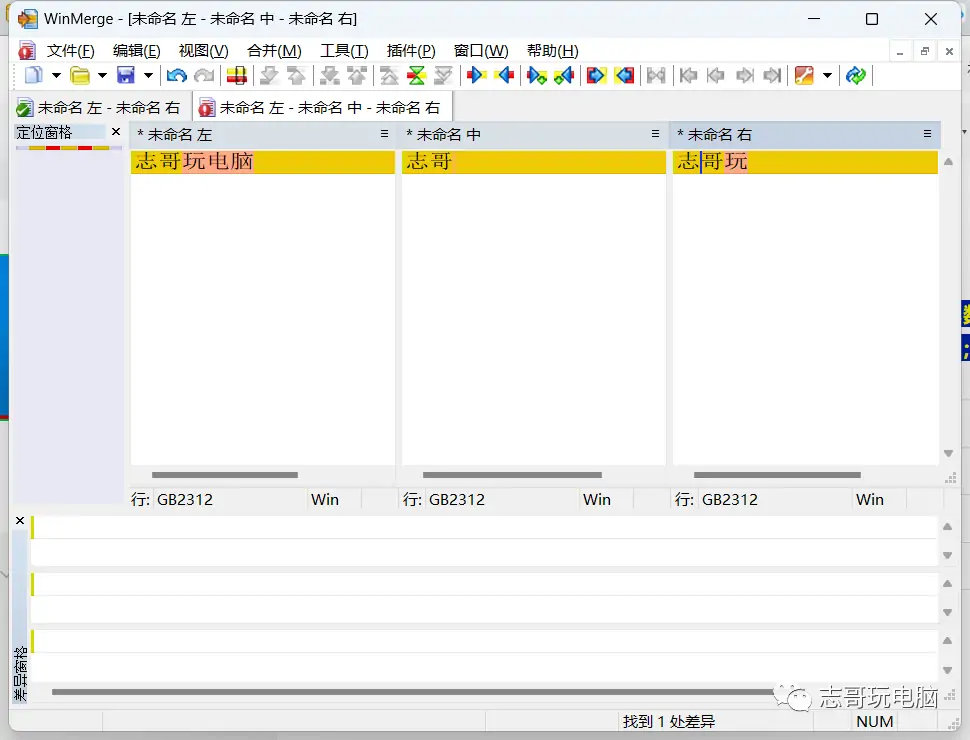
Task: Jump to current difference using toolbar icon
Action: point(417,75)
